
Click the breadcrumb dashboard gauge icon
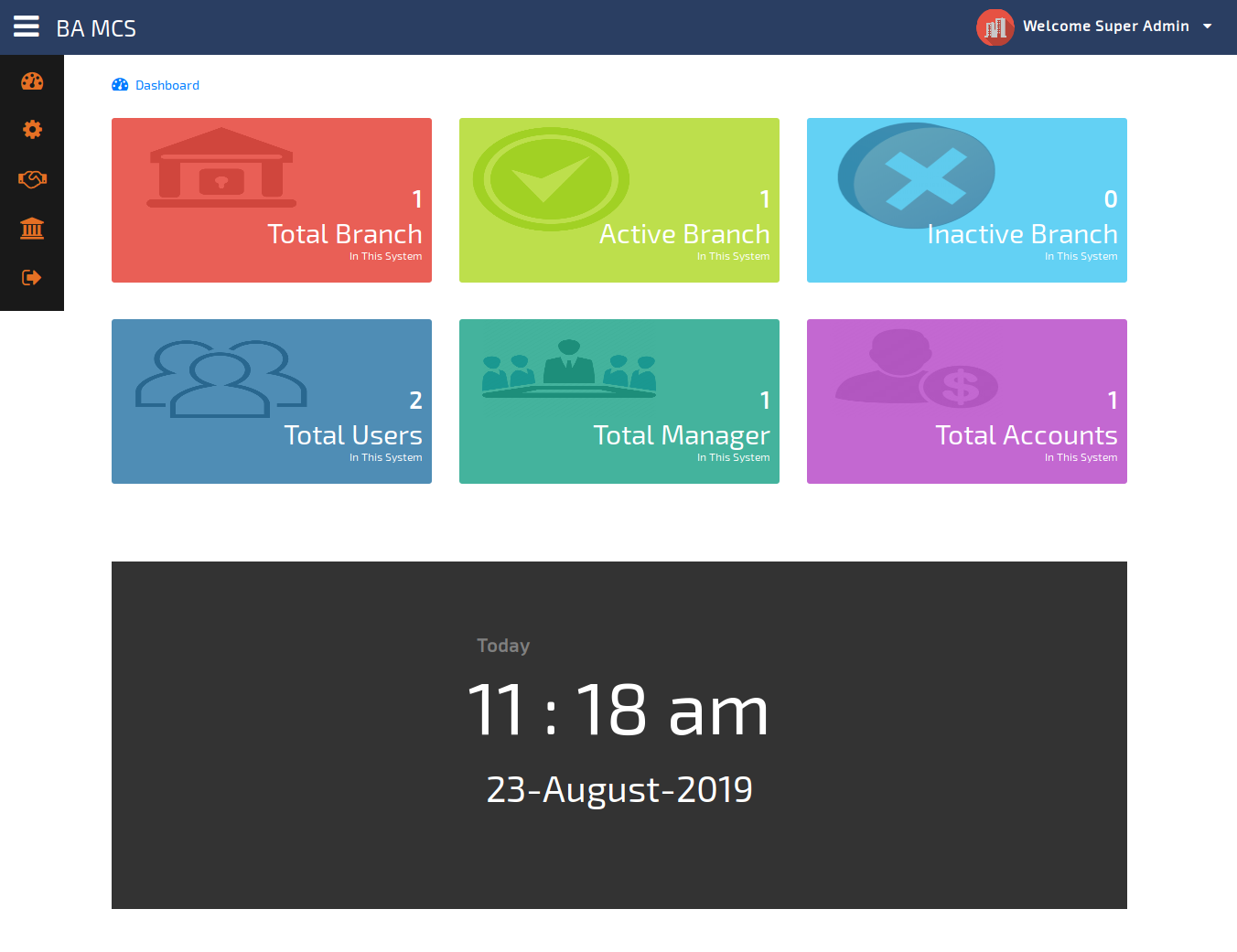(x=120, y=85)
